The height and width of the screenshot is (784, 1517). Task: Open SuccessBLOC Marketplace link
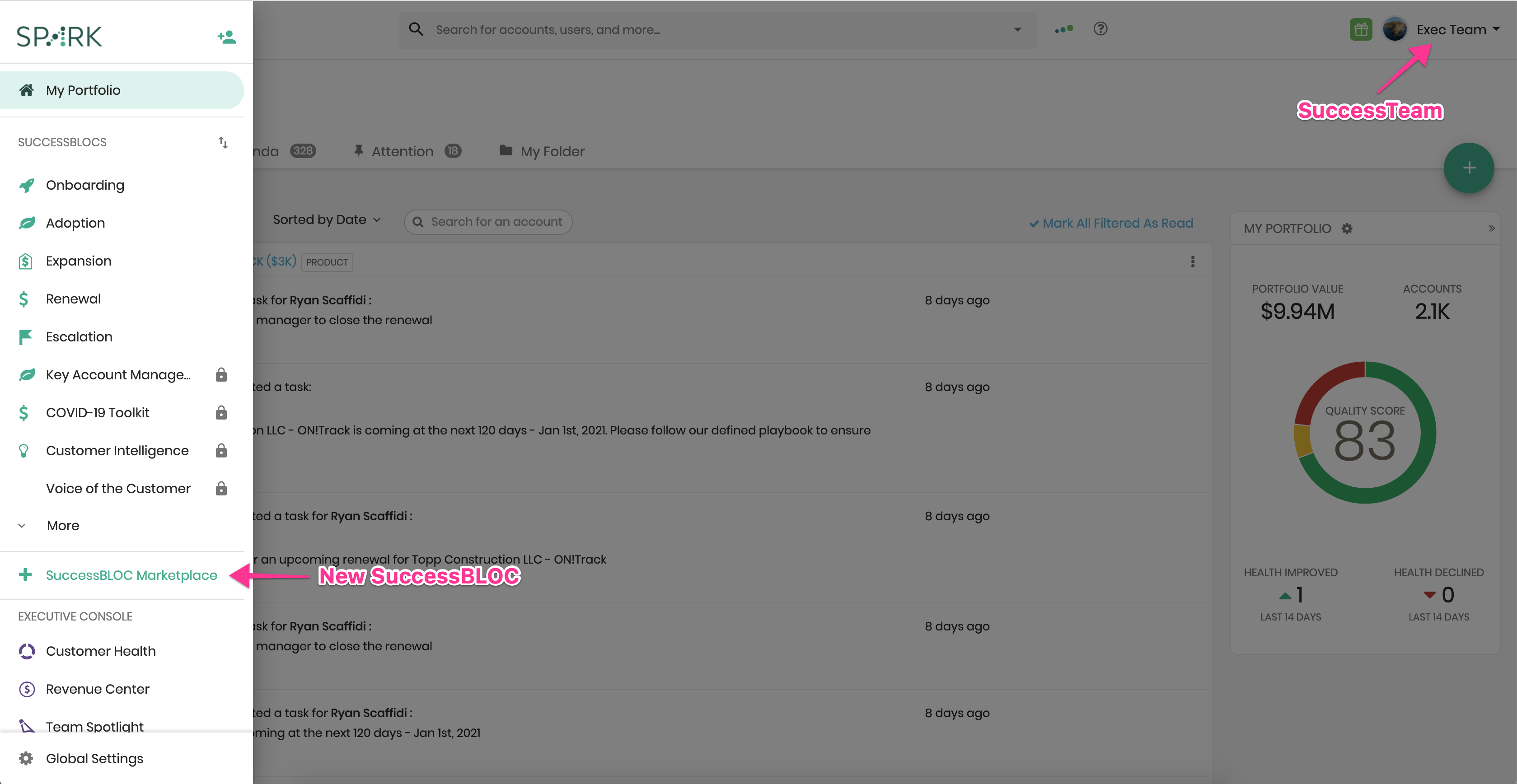click(131, 575)
